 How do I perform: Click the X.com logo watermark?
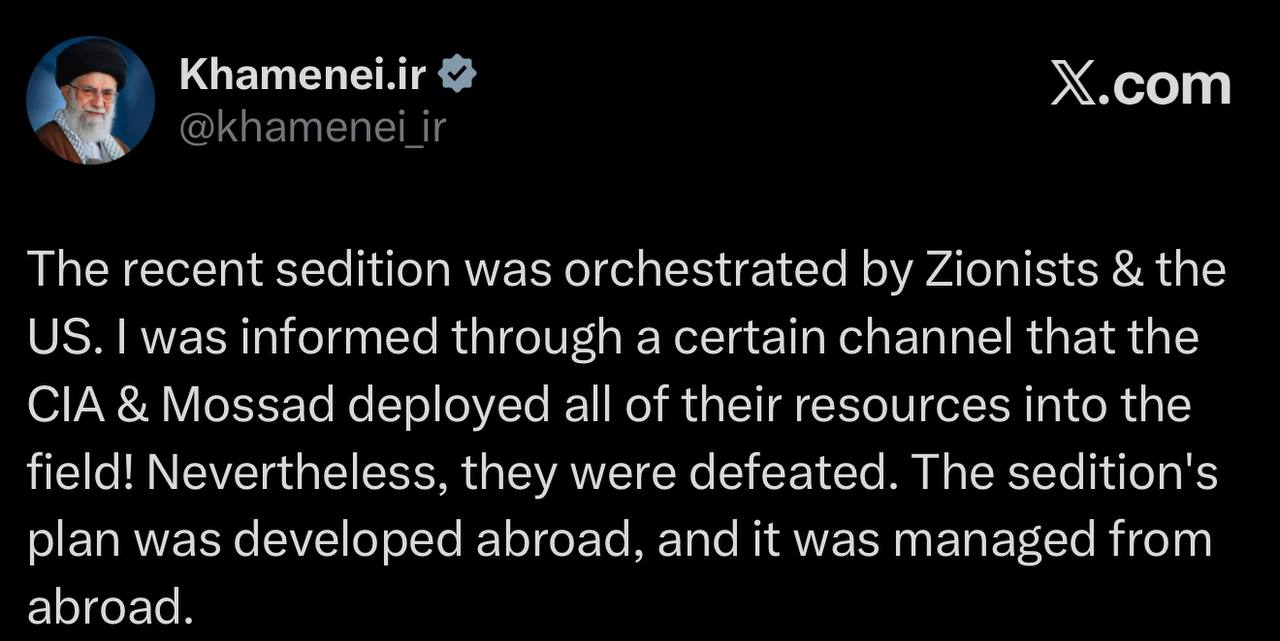tap(1141, 85)
